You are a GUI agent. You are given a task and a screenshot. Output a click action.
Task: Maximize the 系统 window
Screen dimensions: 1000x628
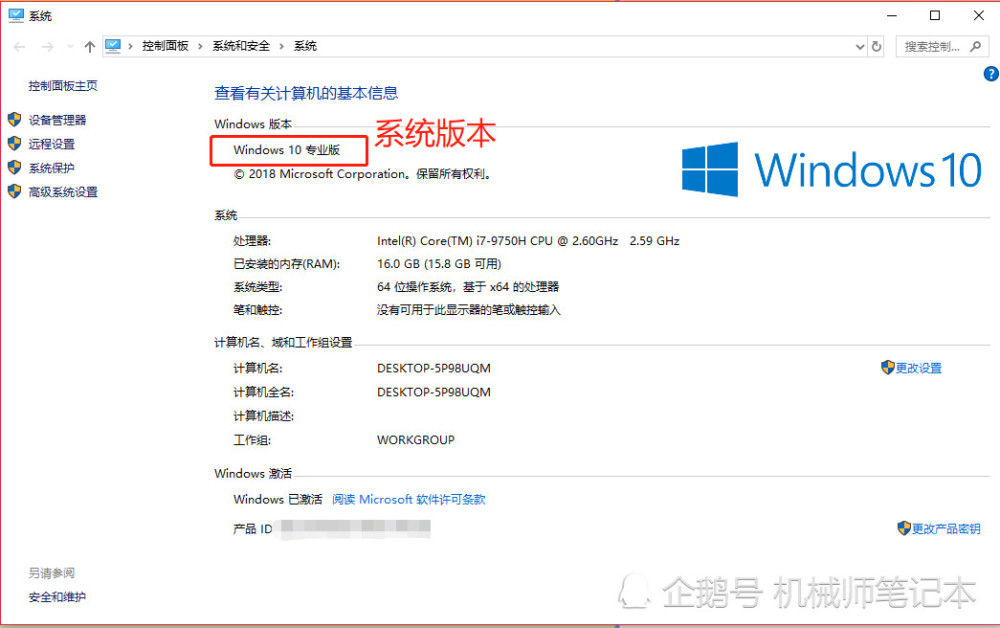(x=935, y=15)
